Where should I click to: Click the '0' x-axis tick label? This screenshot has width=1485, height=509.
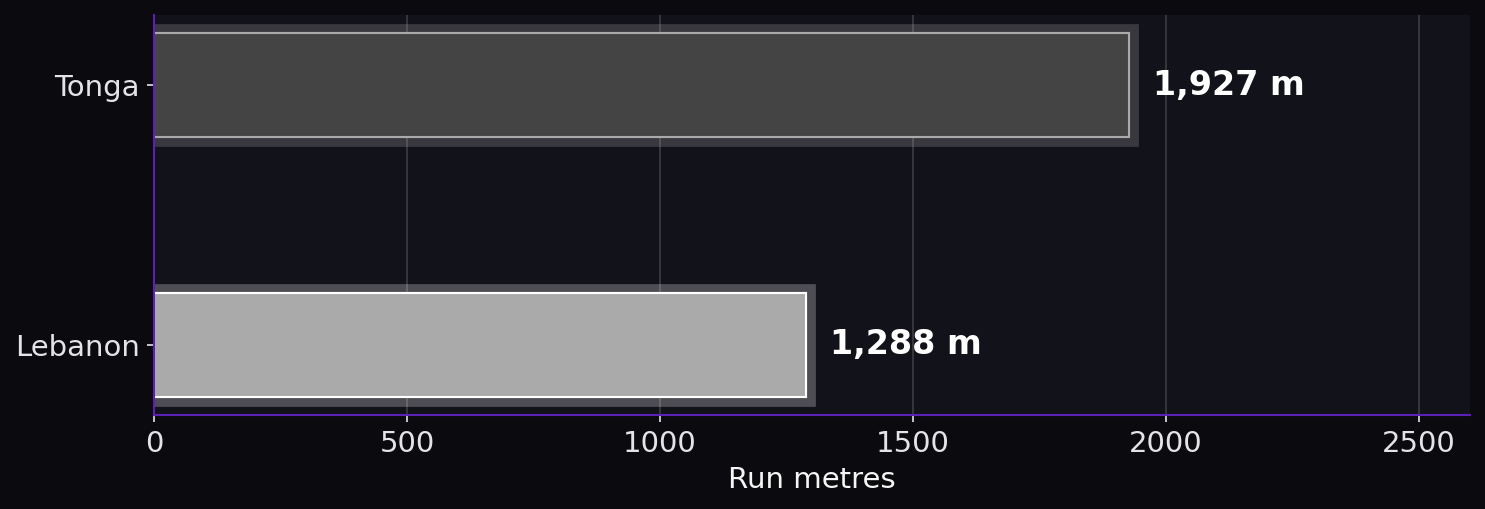point(154,443)
